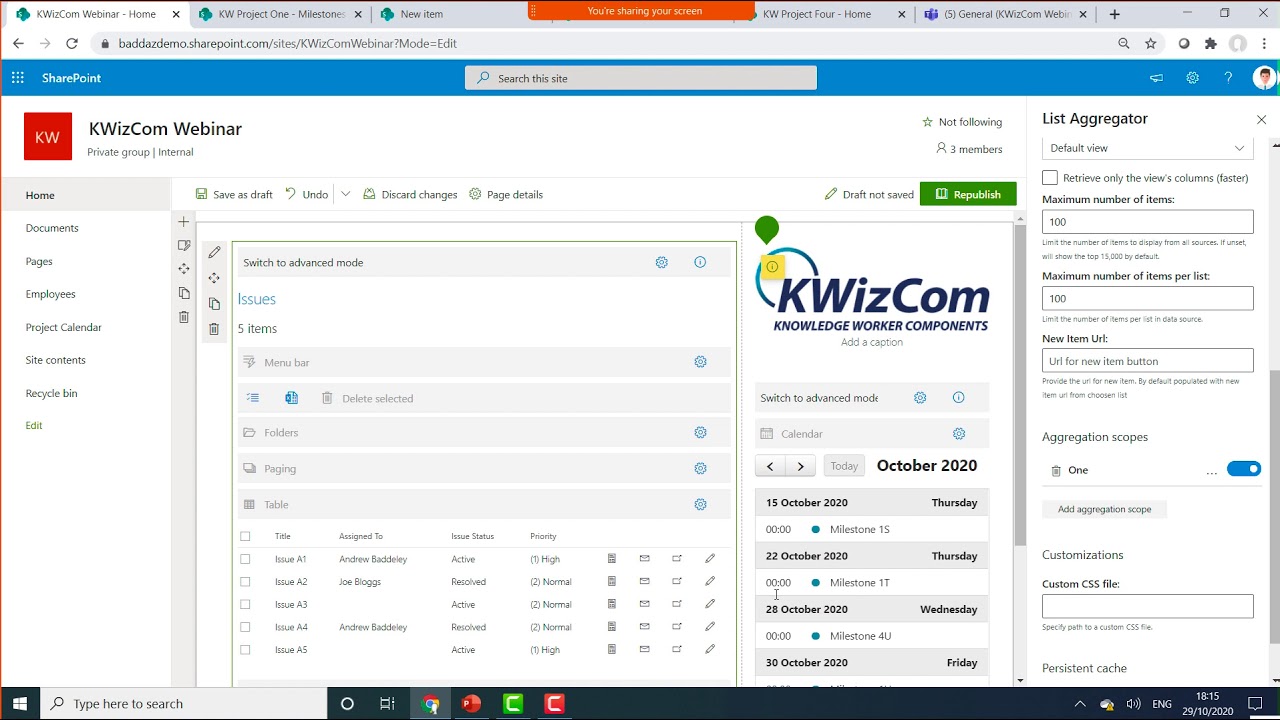Select the move web part icon
The height and width of the screenshot is (720, 1280).
(214, 278)
